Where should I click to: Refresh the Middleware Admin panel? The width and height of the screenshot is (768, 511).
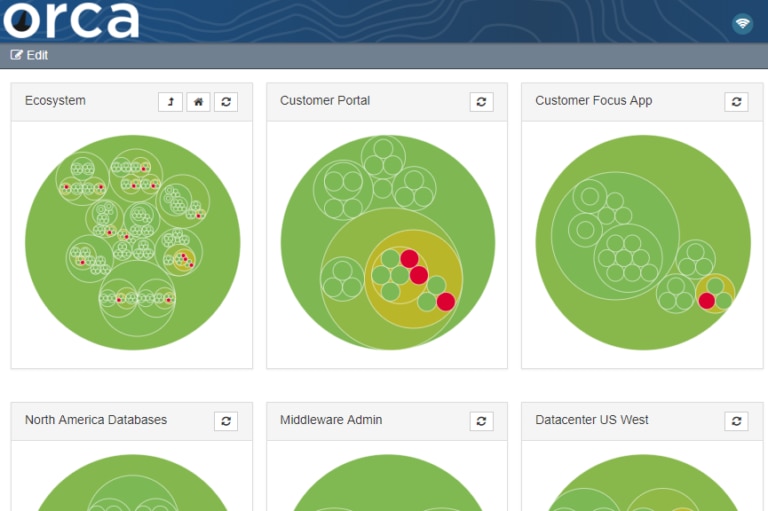click(481, 421)
